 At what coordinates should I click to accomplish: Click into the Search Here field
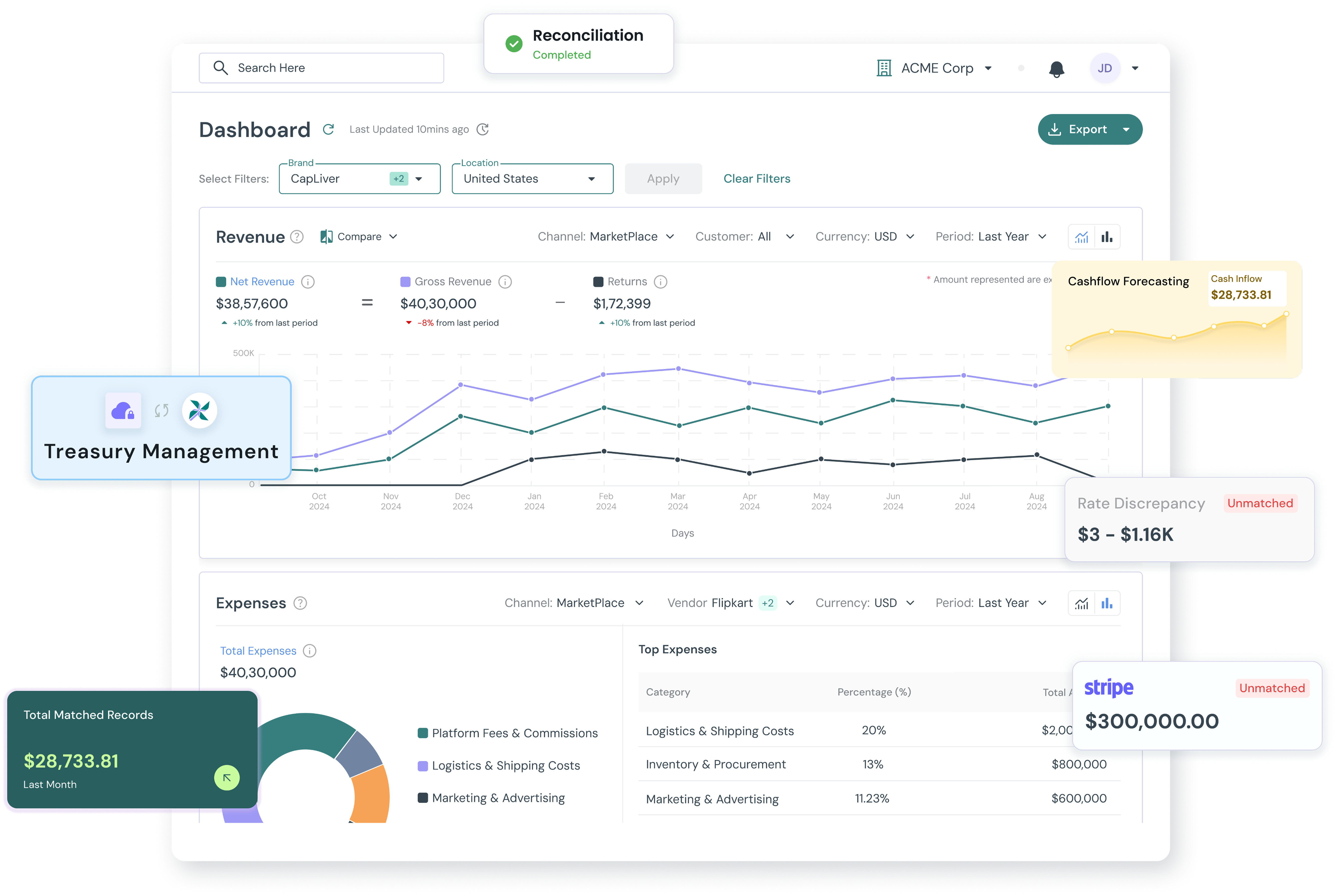[321, 68]
